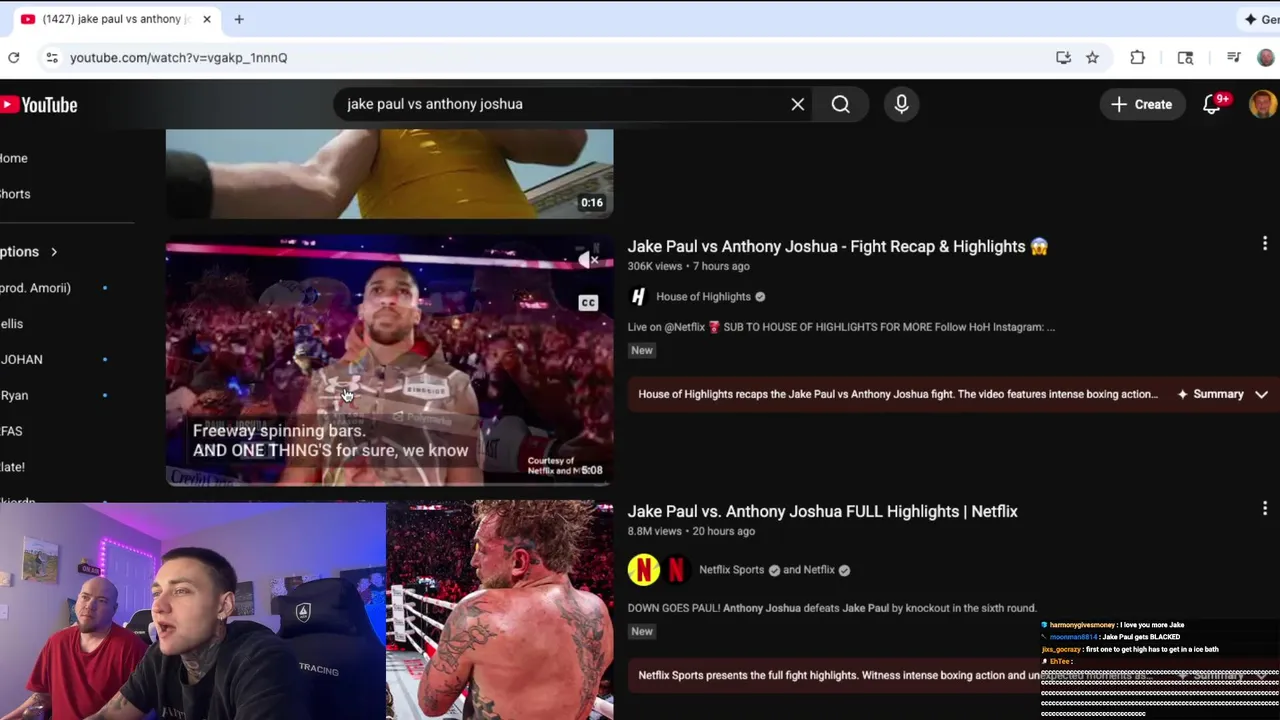The width and height of the screenshot is (1280, 720).
Task: Reload the page in browser
Action: (14, 58)
